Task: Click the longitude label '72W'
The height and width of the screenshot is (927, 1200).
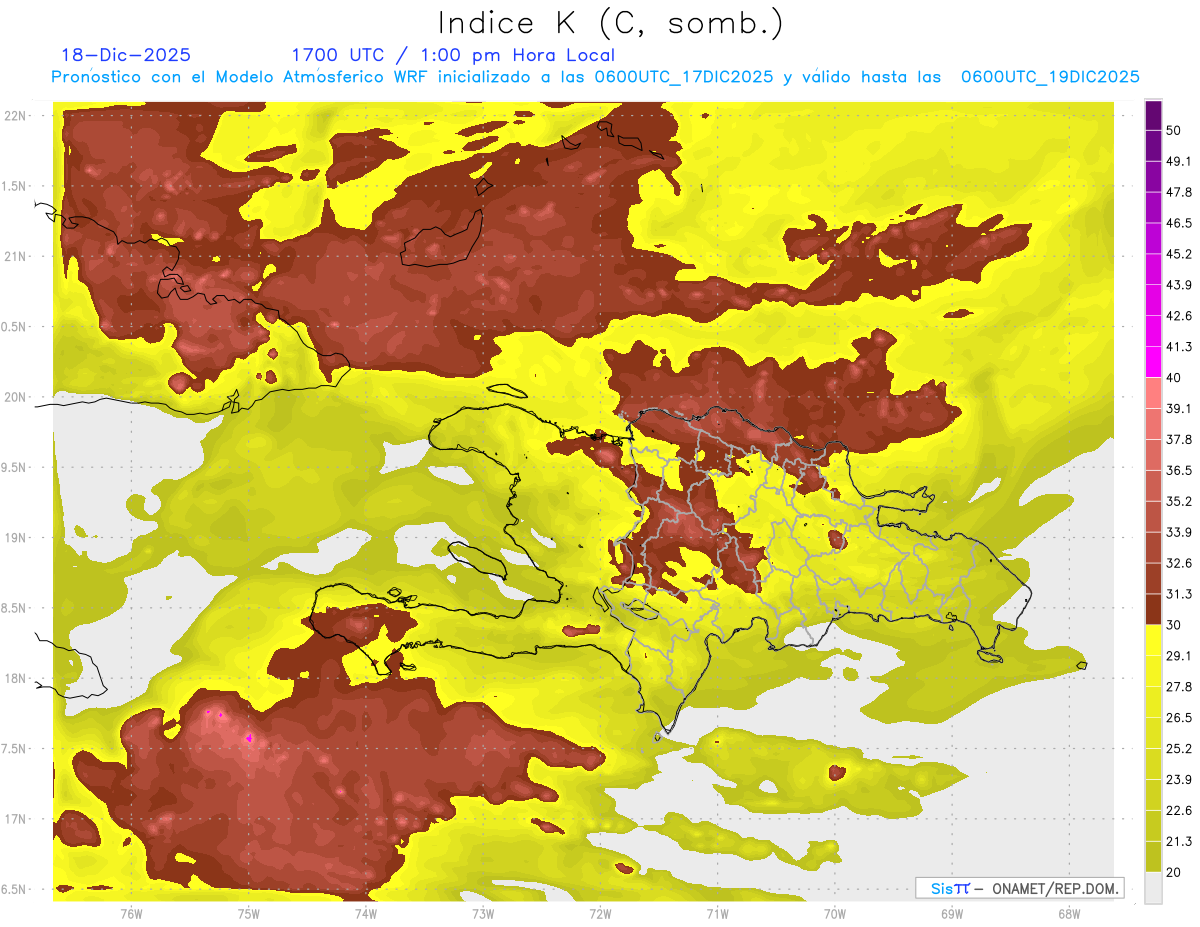Action: tap(600, 913)
